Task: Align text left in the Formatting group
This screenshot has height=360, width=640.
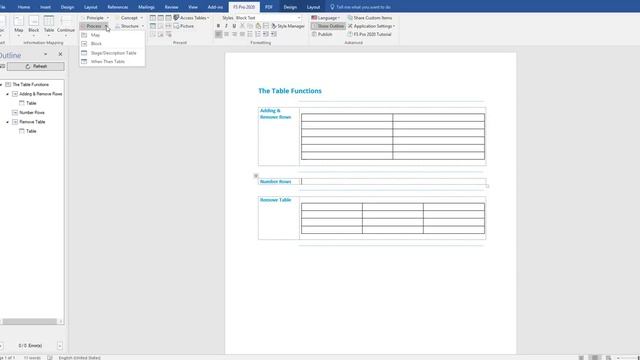Action: point(218,34)
